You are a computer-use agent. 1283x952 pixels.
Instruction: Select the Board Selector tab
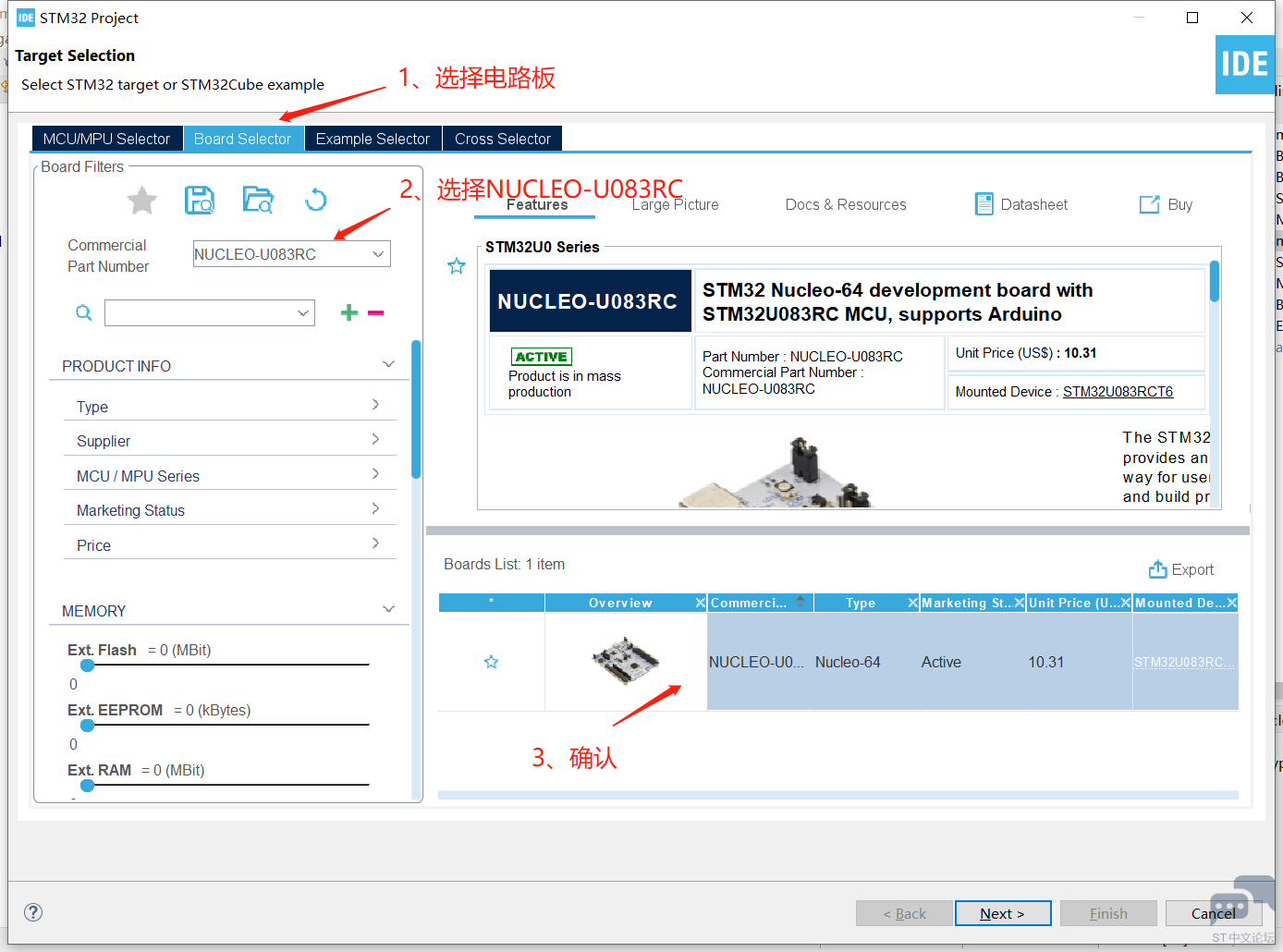[243, 139]
